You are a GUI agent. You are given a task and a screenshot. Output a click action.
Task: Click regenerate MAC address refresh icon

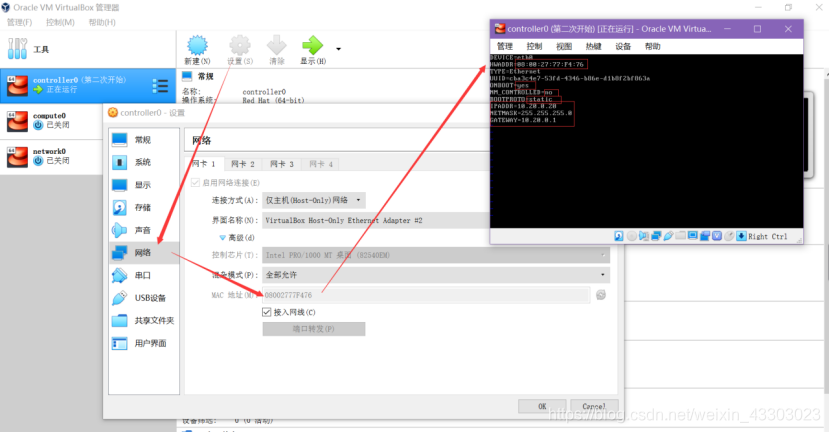601,295
